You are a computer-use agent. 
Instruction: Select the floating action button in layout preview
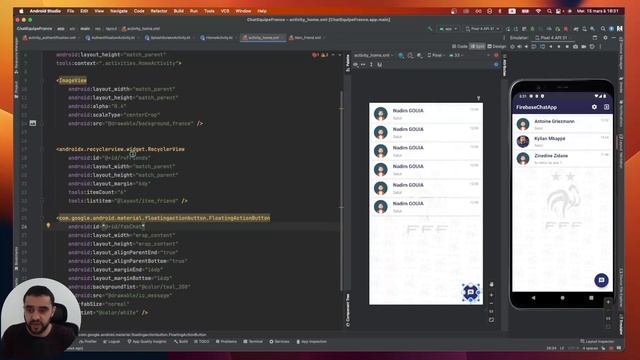[x=471, y=292]
